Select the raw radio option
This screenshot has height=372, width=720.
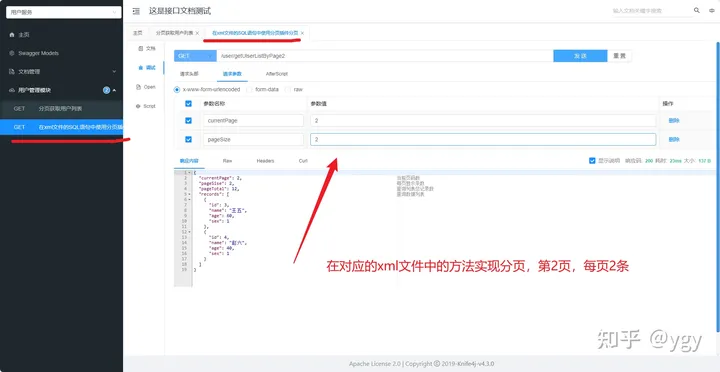[x=288, y=90]
